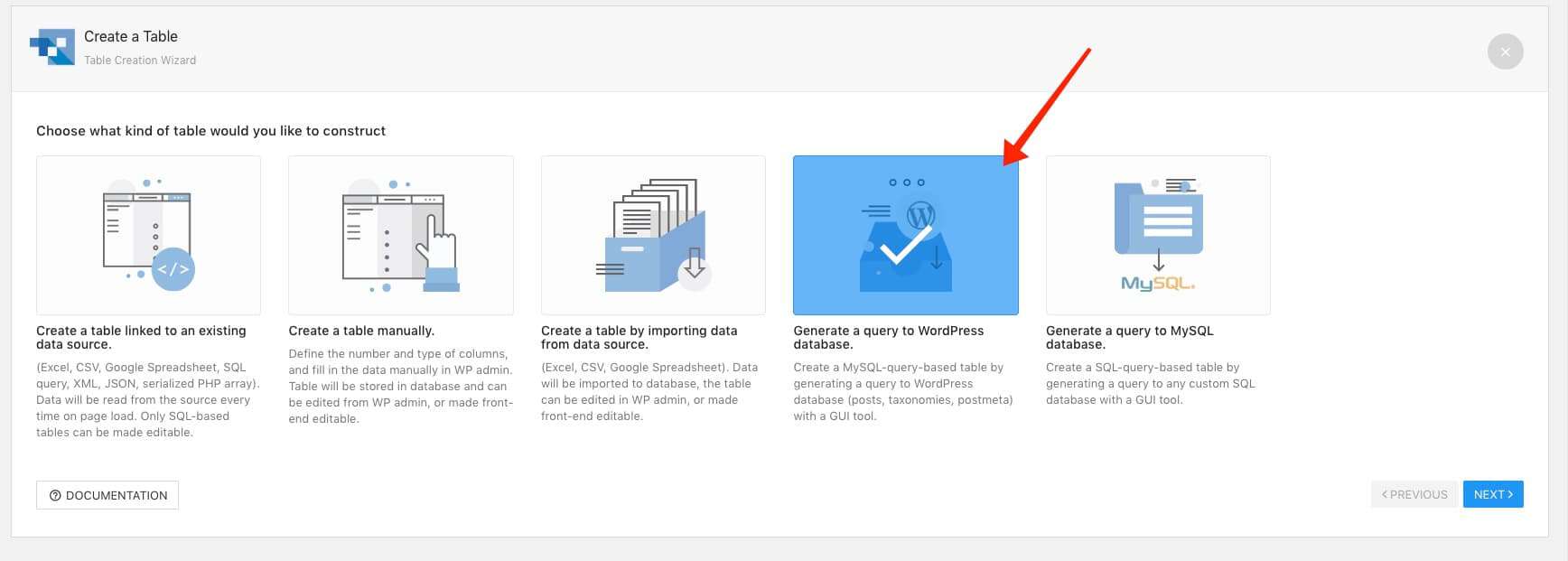The width and height of the screenshot is (1568, 561).
Task: Choose the manual table creation hand-pointer illustration
Action: pyautogui.click(x=400, y=235)
